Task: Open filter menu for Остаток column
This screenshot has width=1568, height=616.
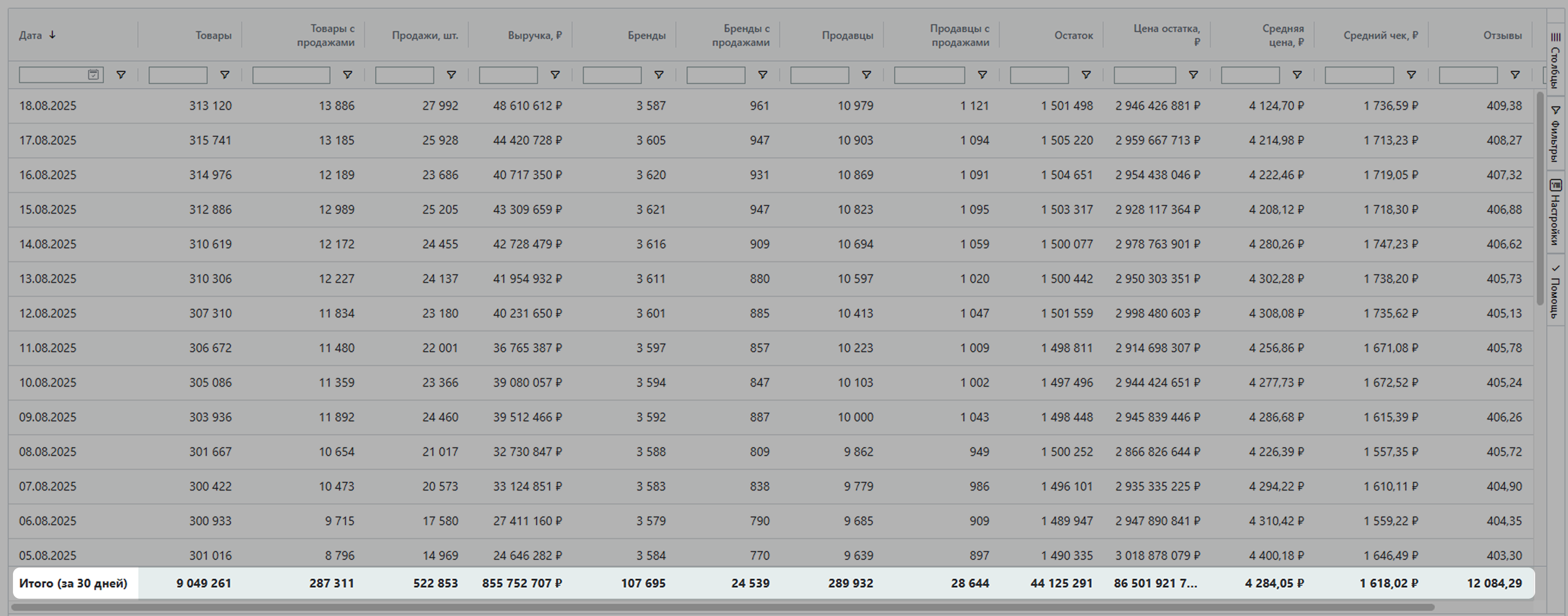Action: point(1085,75)
